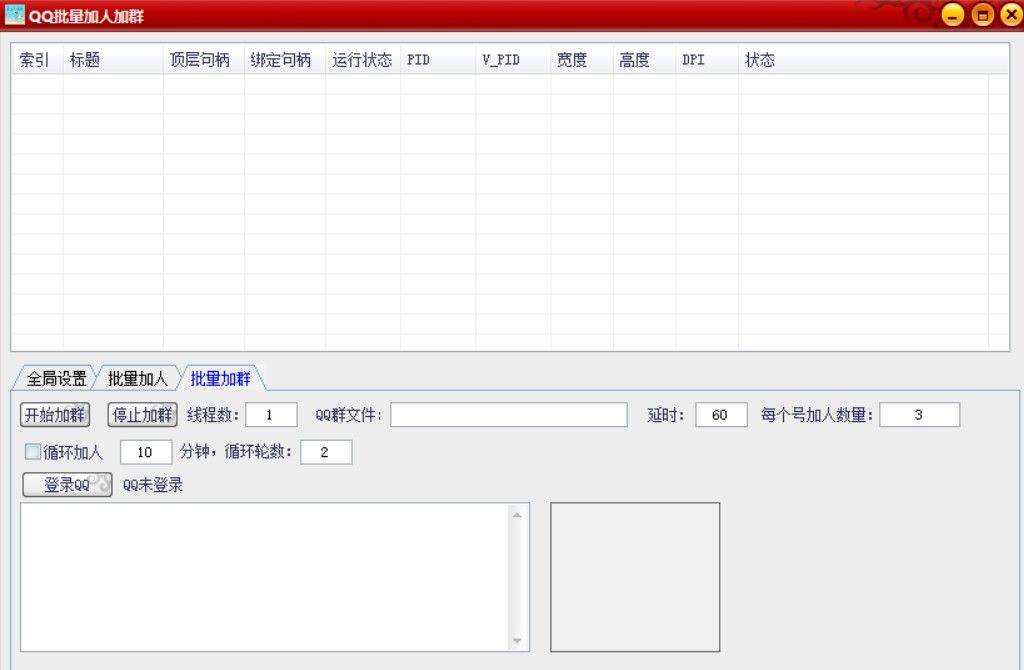
Task: Click the 登录QQ button
Action: [67, 486]
